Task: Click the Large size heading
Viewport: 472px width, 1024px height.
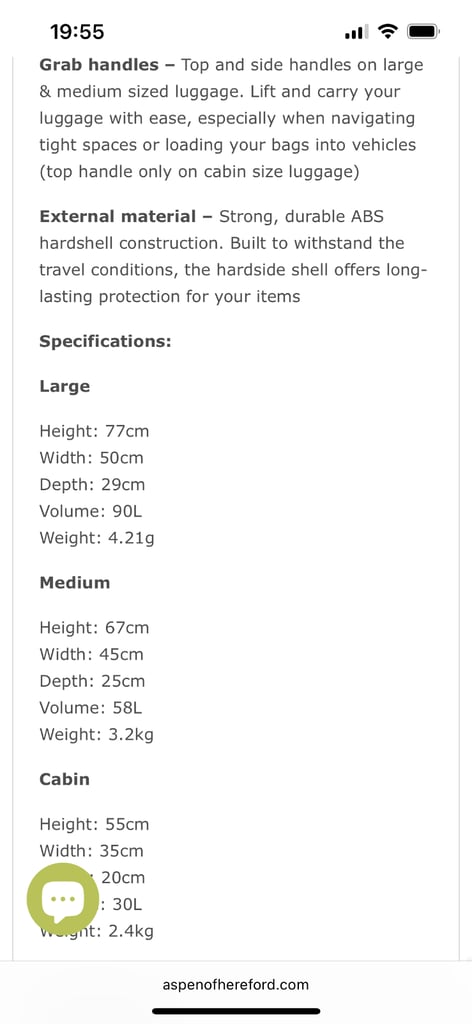Action: (x=65, y=386)
